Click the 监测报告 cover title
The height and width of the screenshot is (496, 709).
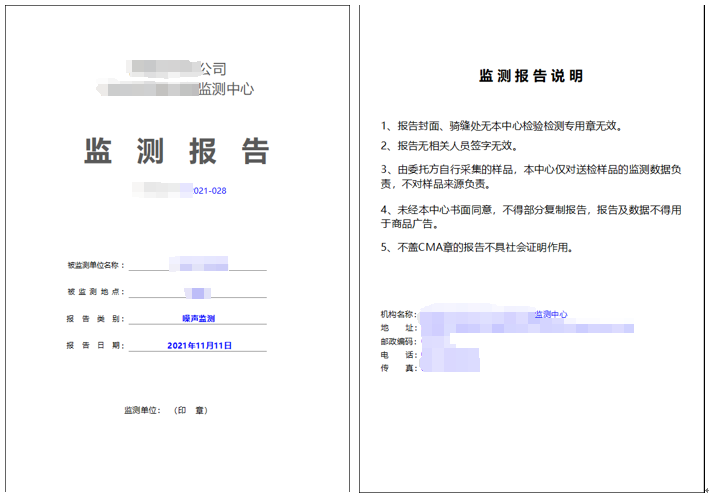pyautogui.click(x=177, y=151)
